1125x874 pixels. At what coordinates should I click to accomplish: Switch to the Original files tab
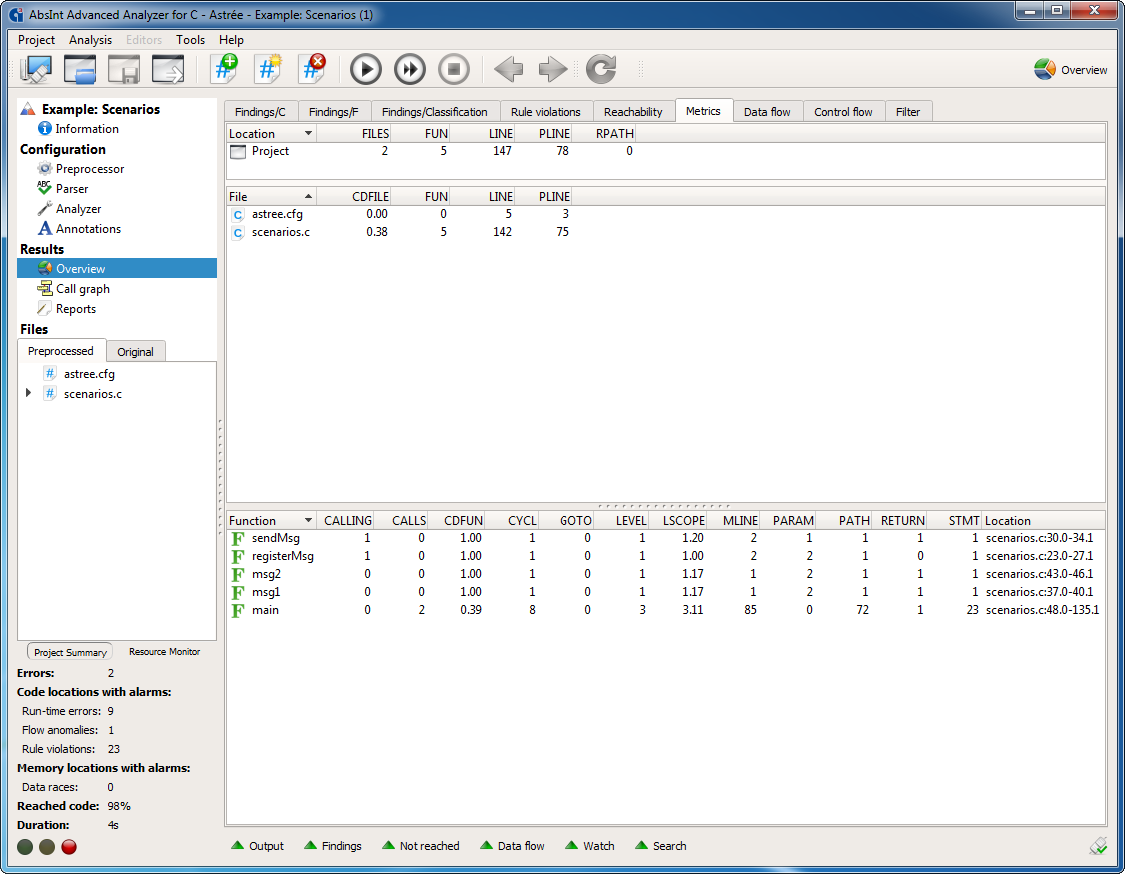(136, 352)
